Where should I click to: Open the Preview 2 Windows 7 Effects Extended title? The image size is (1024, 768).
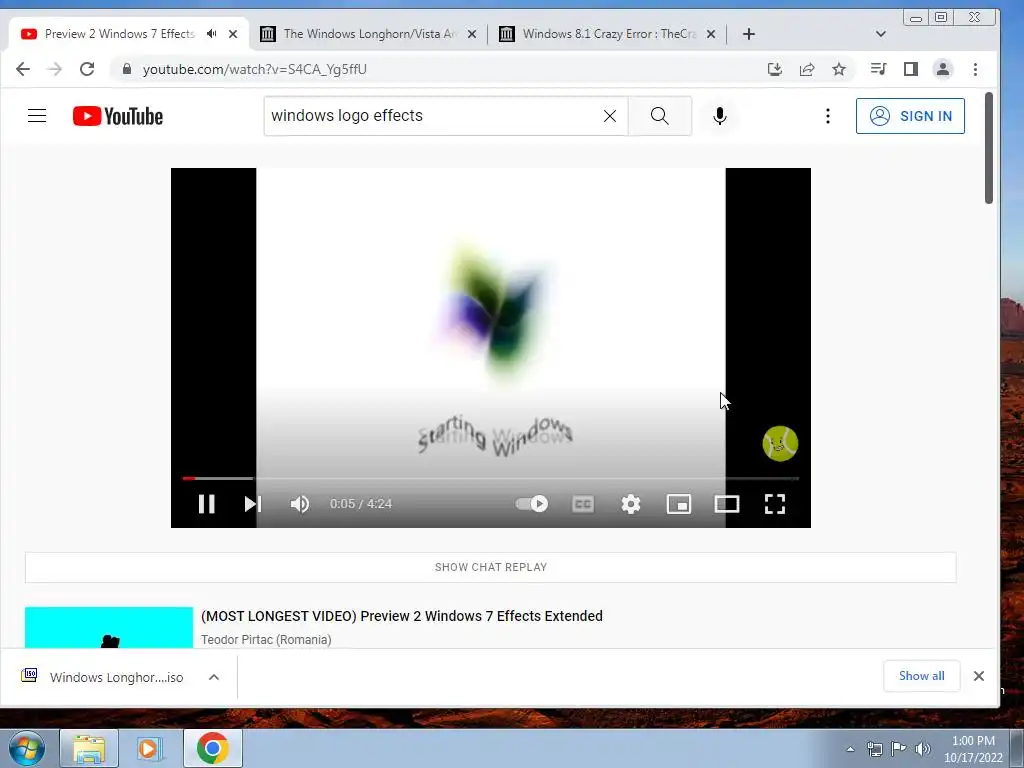(402, 616)
